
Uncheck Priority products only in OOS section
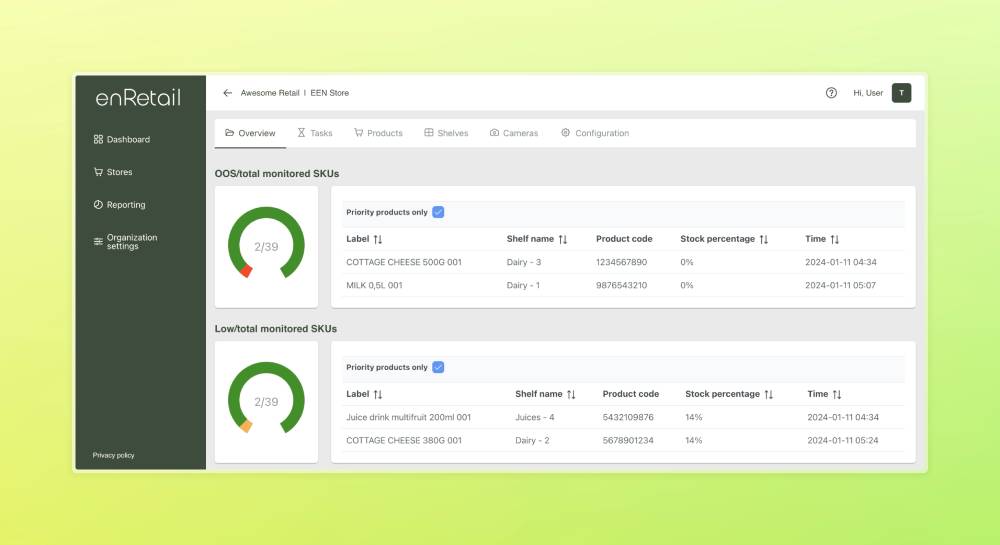(x=438, y=212)
